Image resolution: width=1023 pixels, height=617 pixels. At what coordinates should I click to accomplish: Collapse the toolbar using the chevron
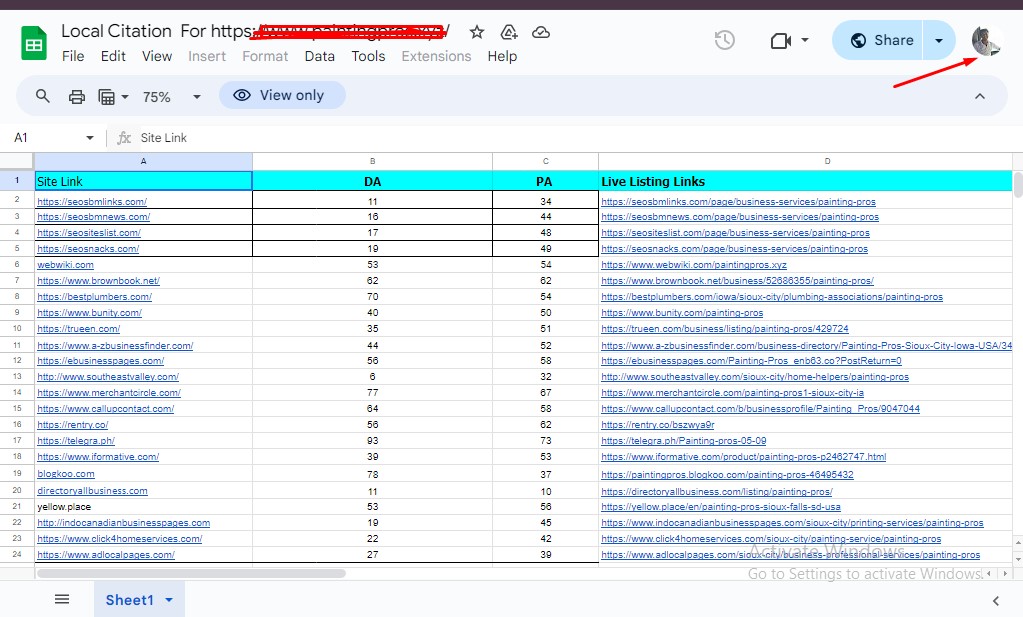(x=980, y=96)
